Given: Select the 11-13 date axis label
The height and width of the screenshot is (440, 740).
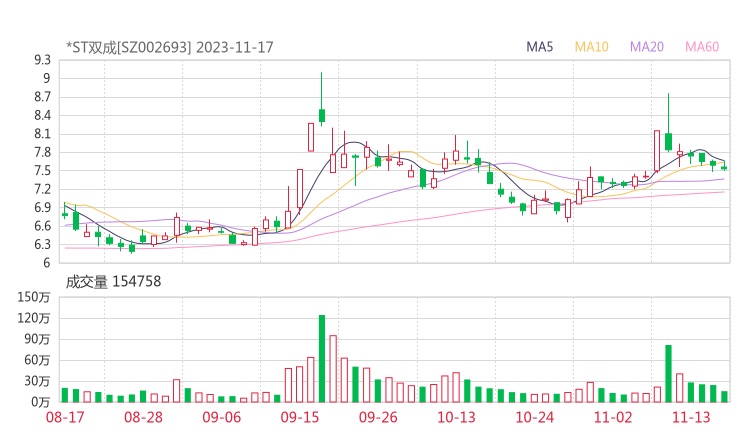Looking at the screenshot, I should click(x=690, y=417).
